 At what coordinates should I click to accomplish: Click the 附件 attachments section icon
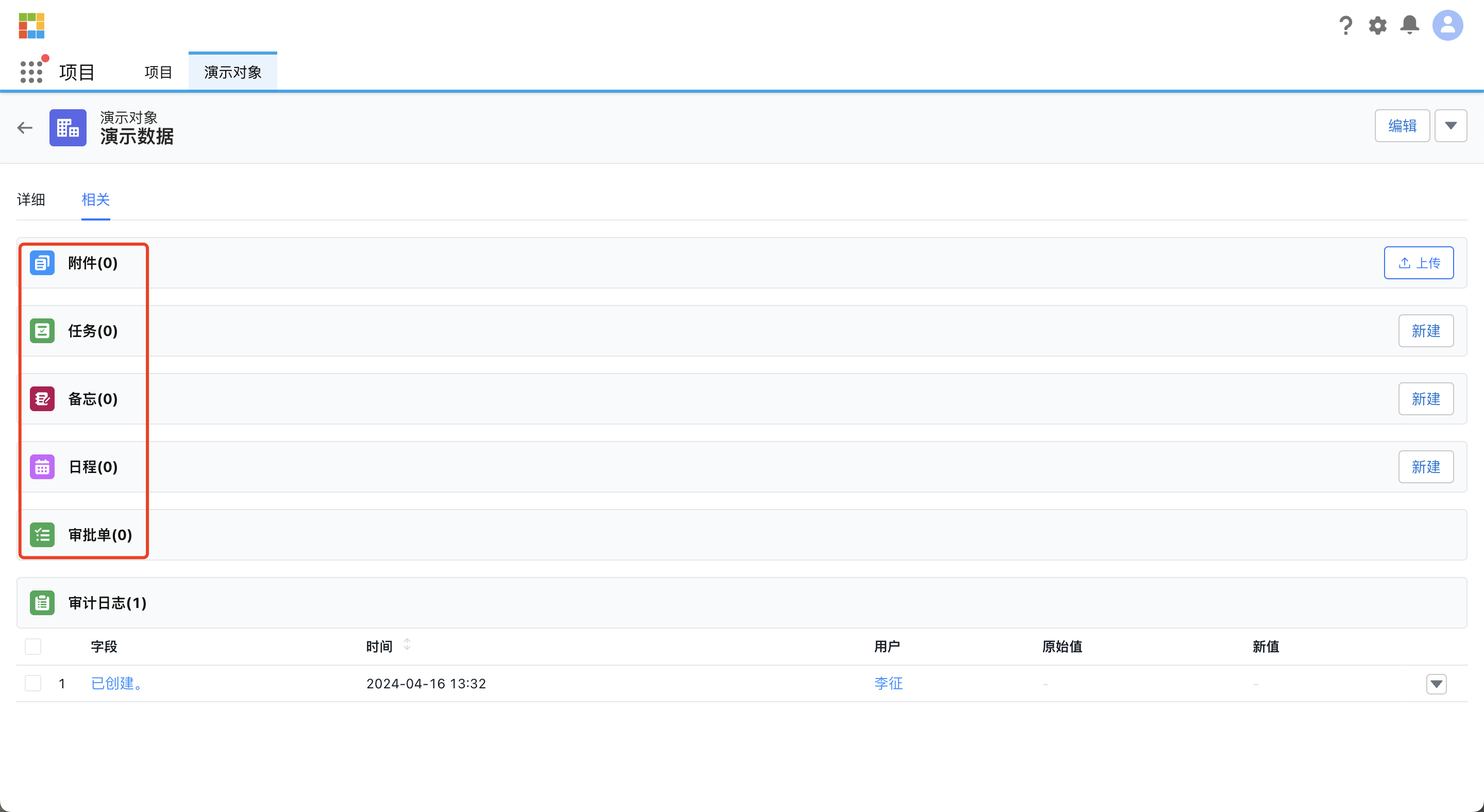[42, 263]
